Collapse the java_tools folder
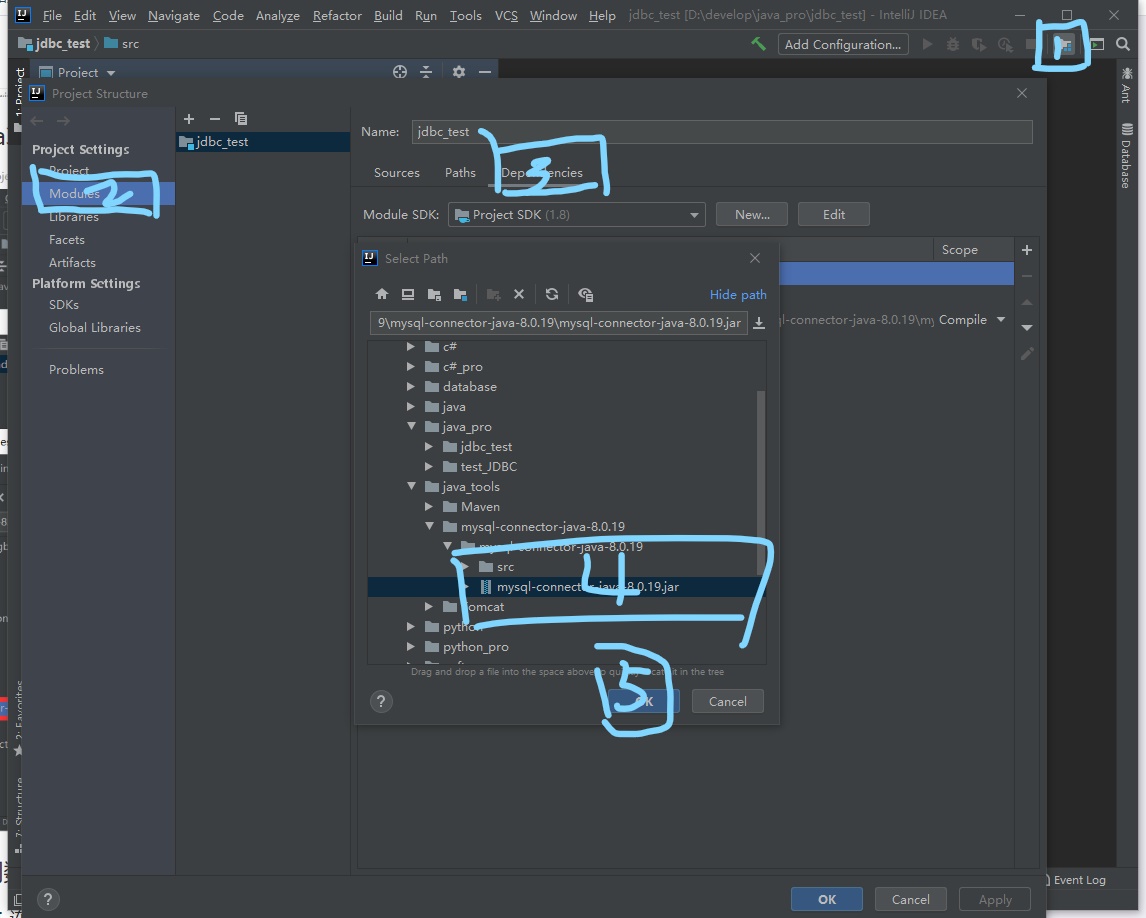Screen dimensions: 1146x918 tap(411, 485)
